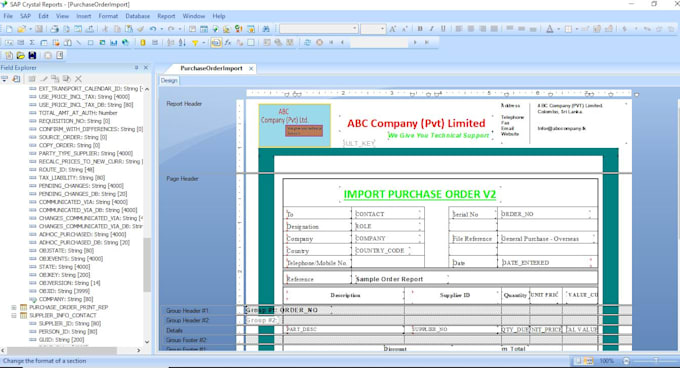Viewport: 680px width, 368px height.
Task: Click the Formula Workshop fx icon
Action: [228, 42]
